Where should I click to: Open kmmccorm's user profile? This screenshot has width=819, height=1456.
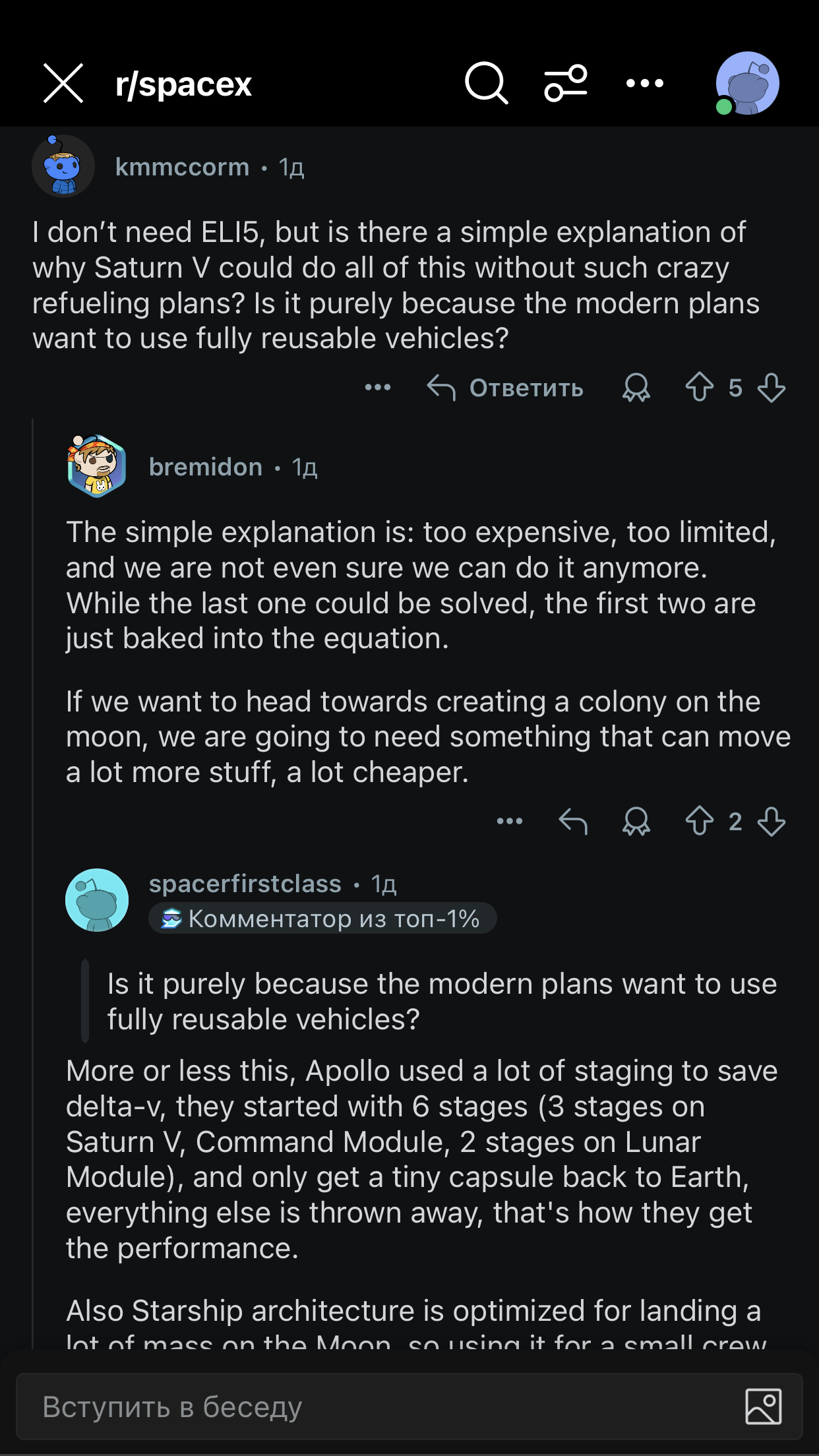click(182, 167)
